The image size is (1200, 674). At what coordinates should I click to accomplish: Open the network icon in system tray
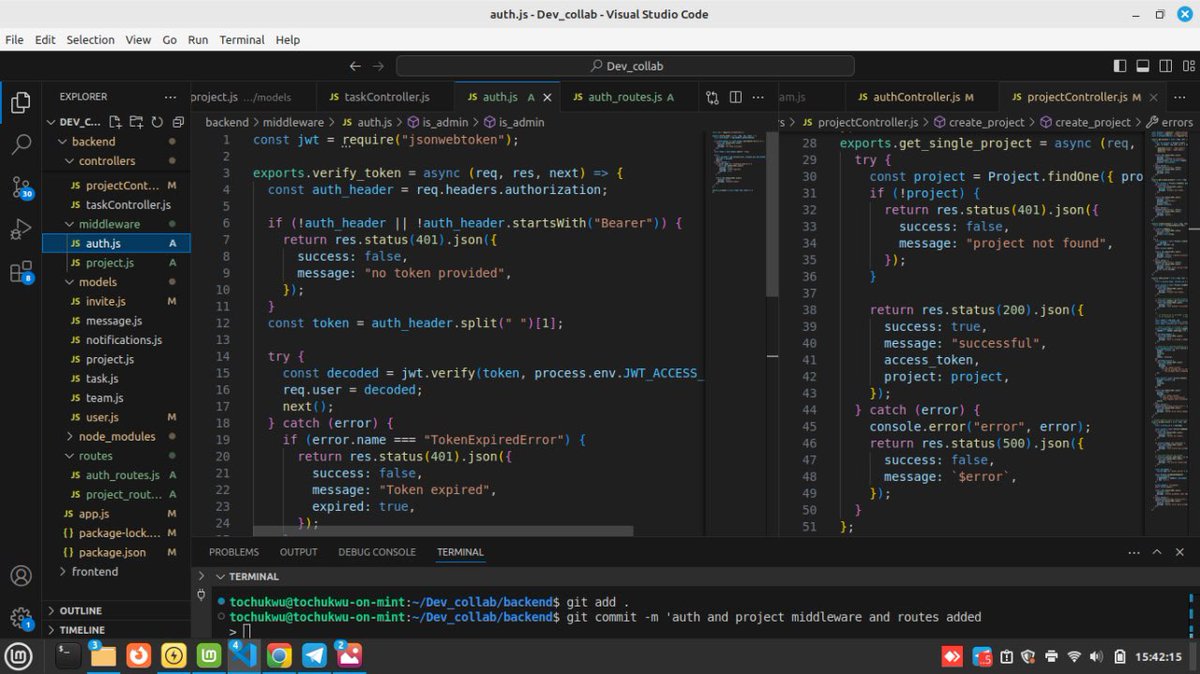tap(1074, 657)
